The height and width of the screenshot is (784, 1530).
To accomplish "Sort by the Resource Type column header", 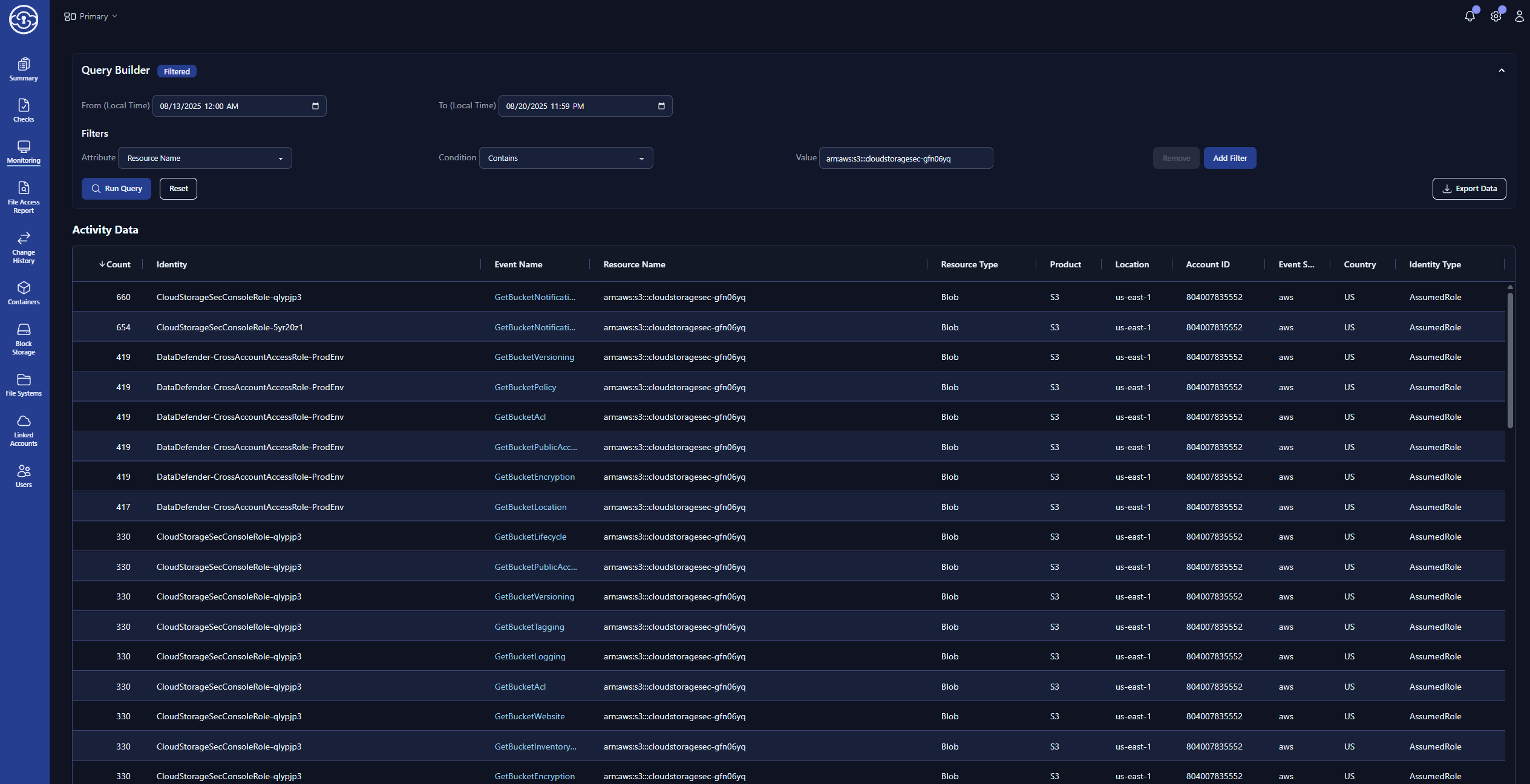I will (x=969, y=264).
